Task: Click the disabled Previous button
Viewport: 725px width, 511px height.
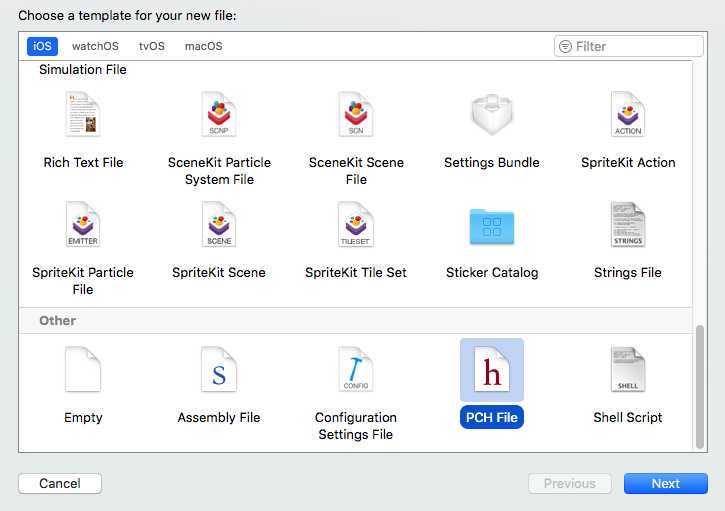Action: tap(570, 483)
